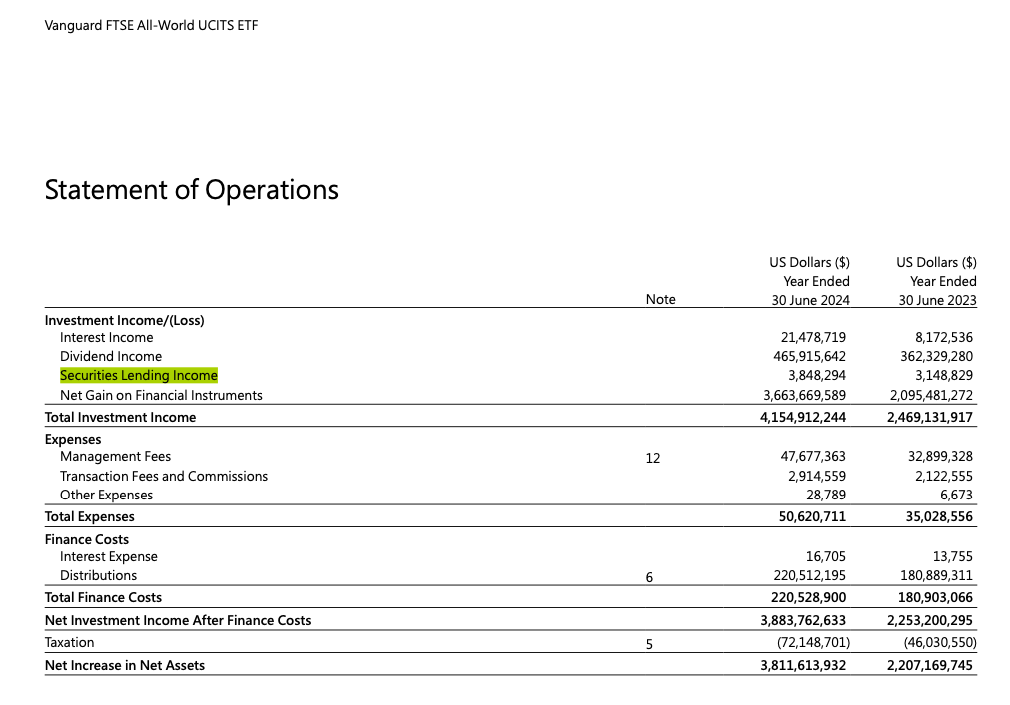This screenshot has width=1010, height=705.
Task: Click note reference 6 for Distributions
Action: click(x=649, y=577)
